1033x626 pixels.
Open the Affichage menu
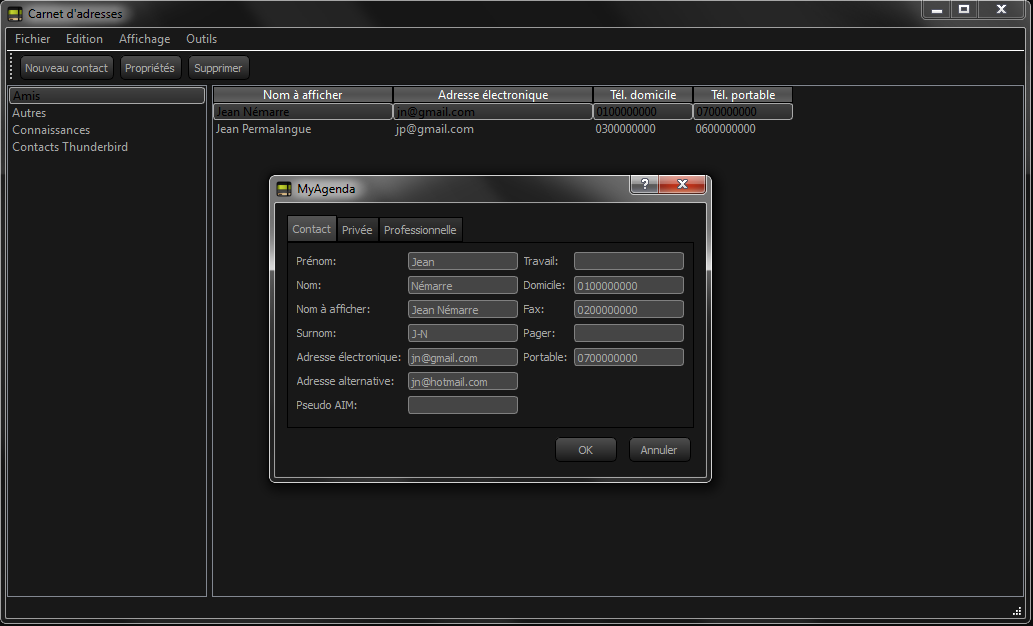coord(144,39)
